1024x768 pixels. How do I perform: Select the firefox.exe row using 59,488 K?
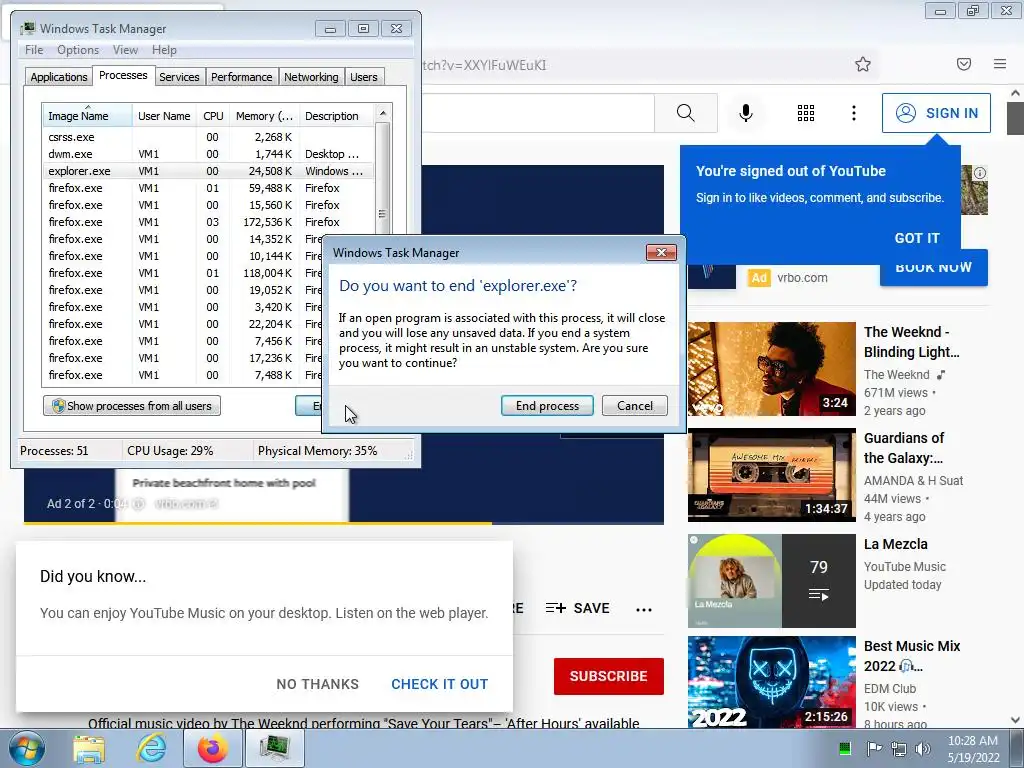tap(209, 188)
